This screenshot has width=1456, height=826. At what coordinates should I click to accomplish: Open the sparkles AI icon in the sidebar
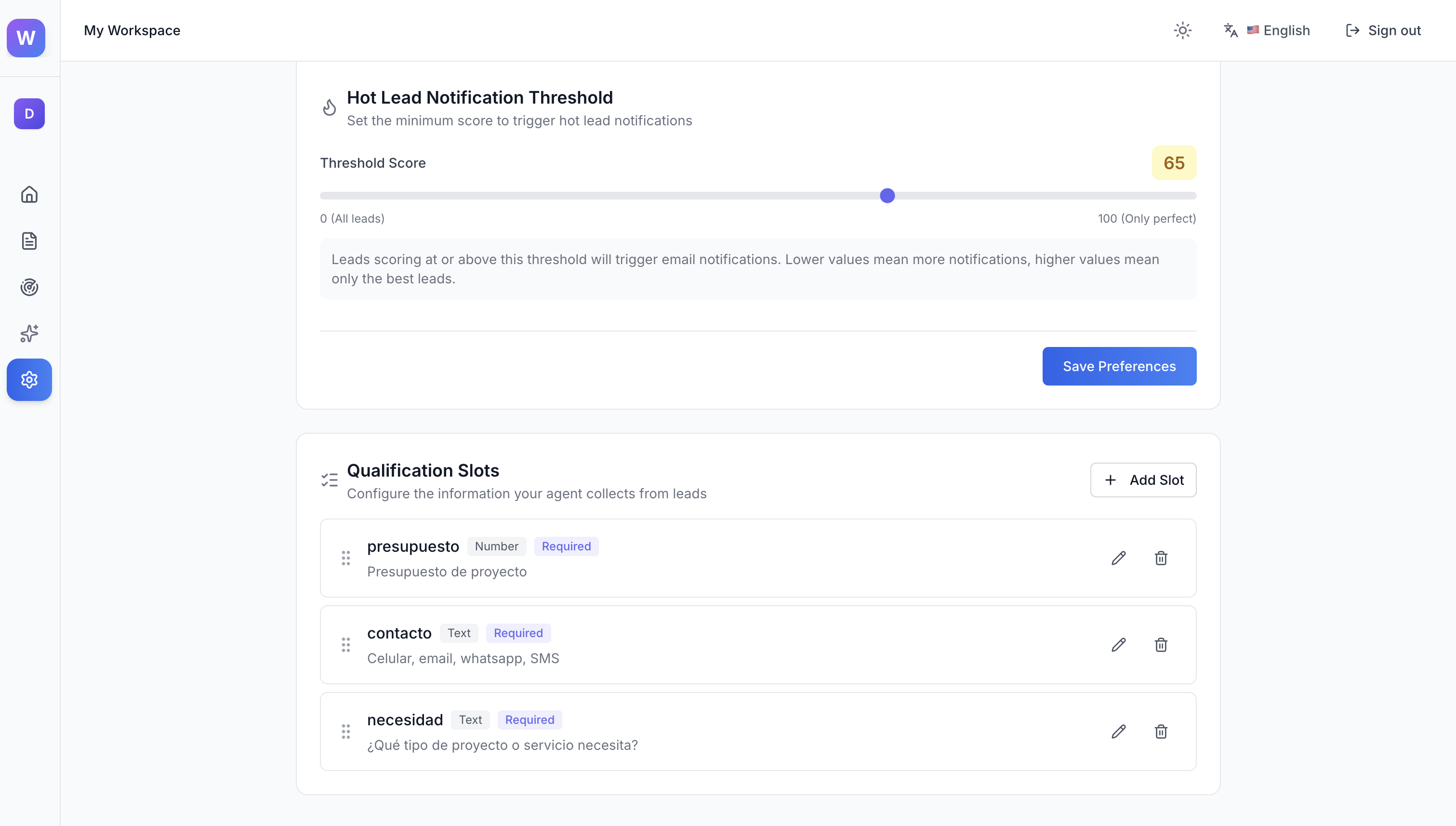click(29, 333)
